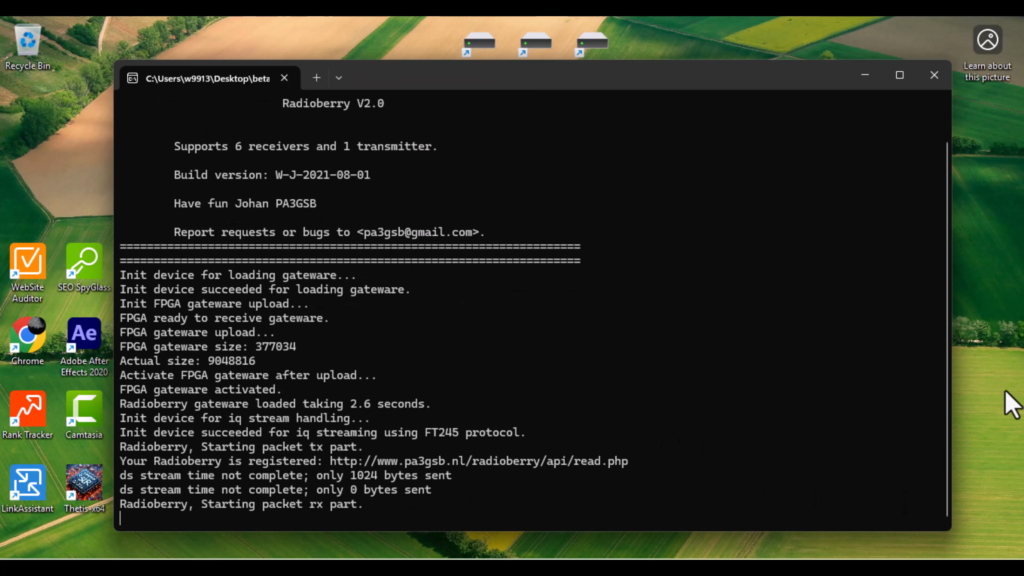This screenshot has width=1024, height=576.
Task: Open the middle drive shortcut on the desktop
Action: click(x=534, y=40)
